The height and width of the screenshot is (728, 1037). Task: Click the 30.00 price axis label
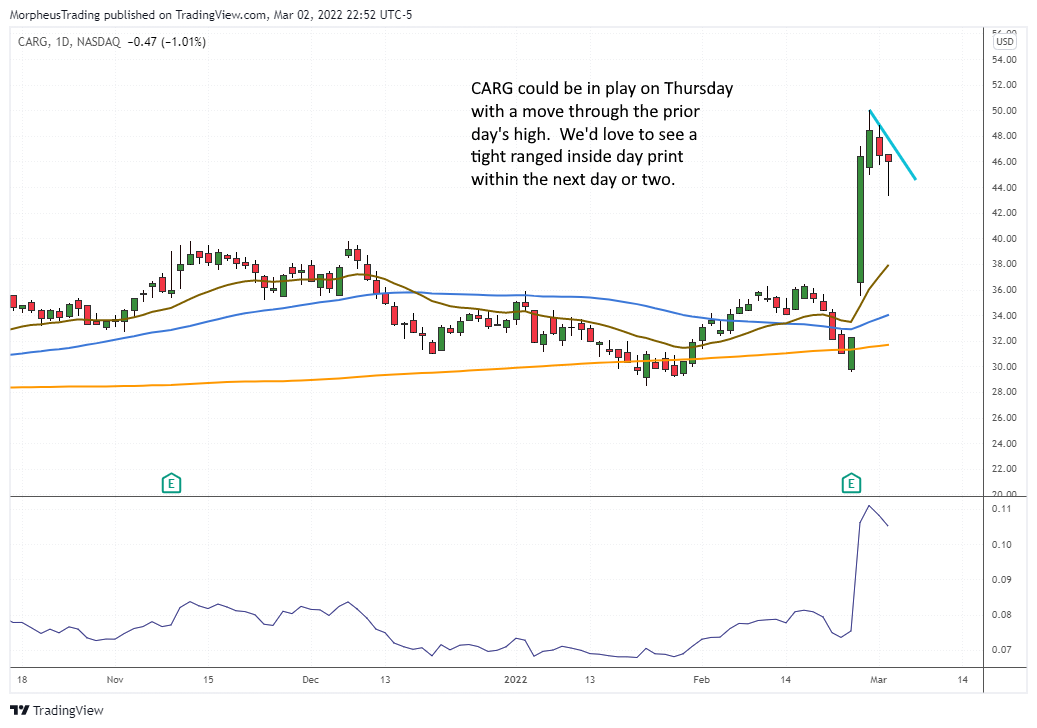click(1004, 366)
